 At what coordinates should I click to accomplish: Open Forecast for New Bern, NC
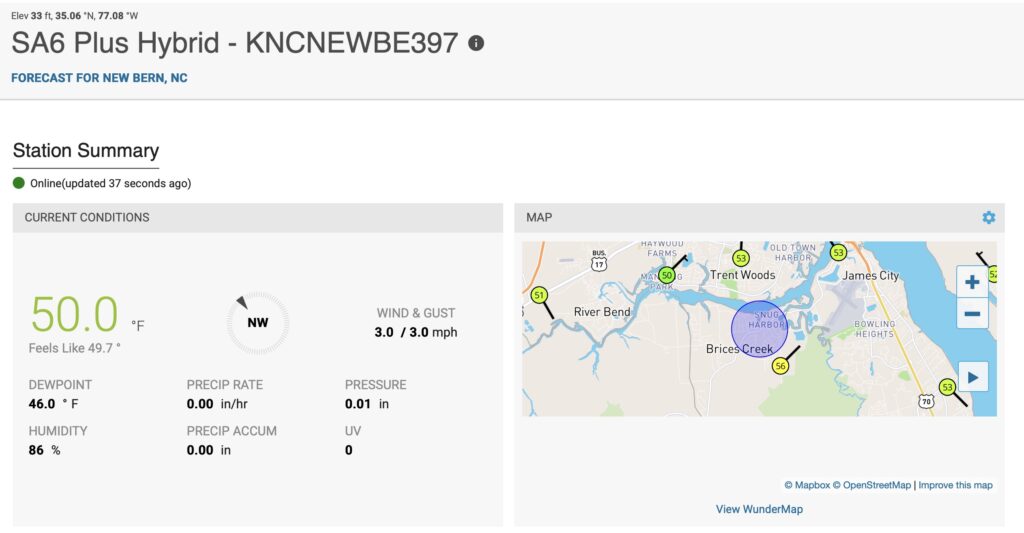(99, 78)
